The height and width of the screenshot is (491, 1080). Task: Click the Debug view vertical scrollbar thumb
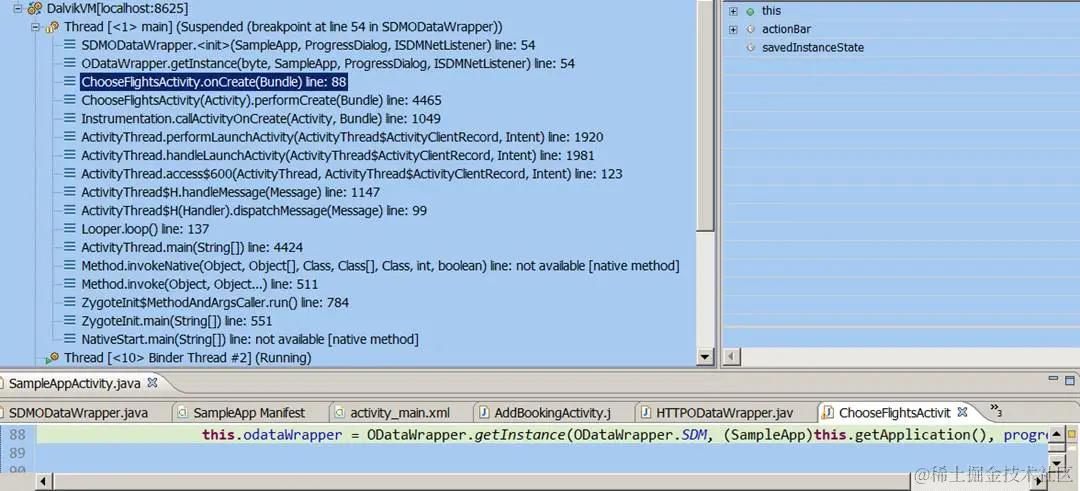click(706, 114)
